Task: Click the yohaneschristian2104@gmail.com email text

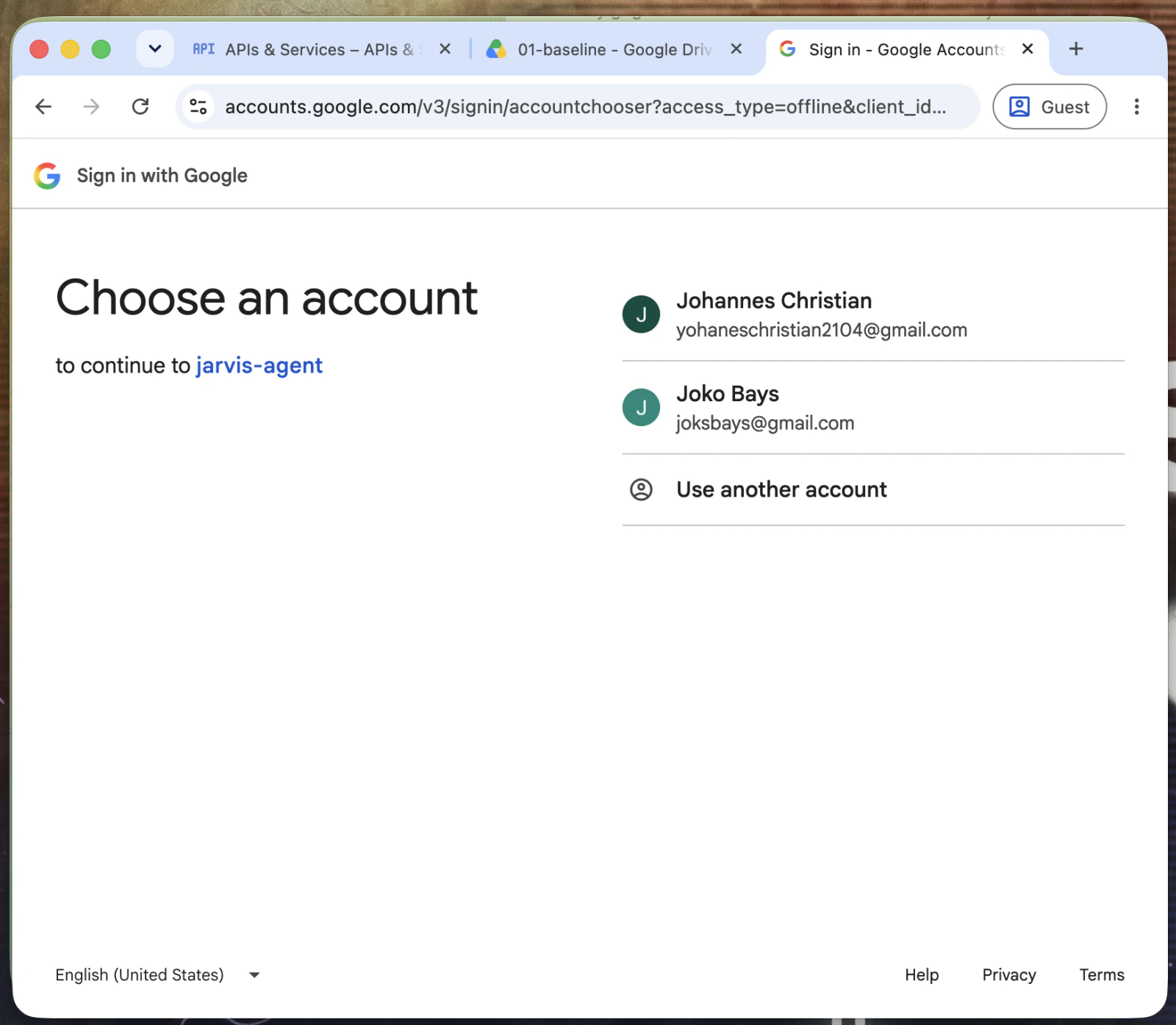Action: click(822, 331)
